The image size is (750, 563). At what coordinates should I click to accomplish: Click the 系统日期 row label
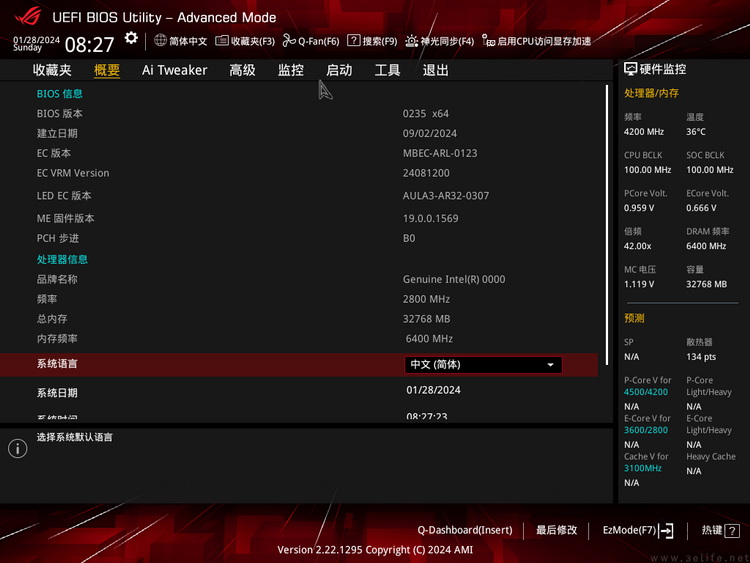(x=57, y=393)
